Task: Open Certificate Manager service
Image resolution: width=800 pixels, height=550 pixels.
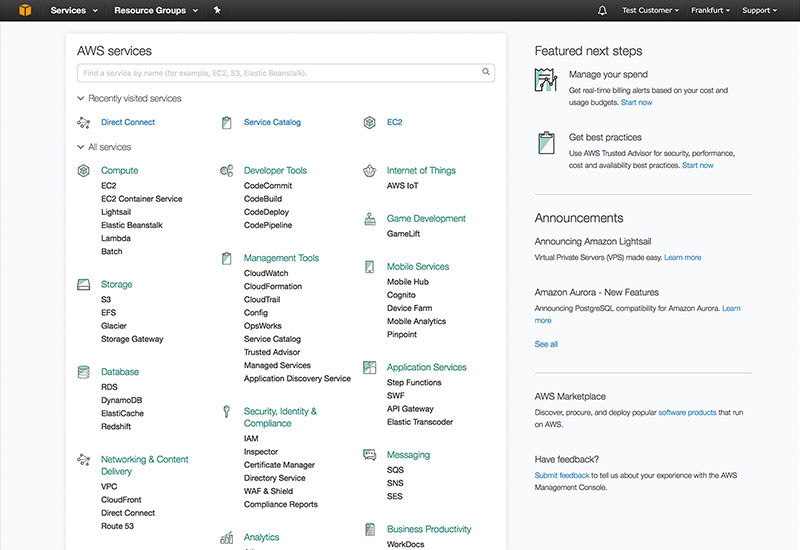Action: (279, 465)
